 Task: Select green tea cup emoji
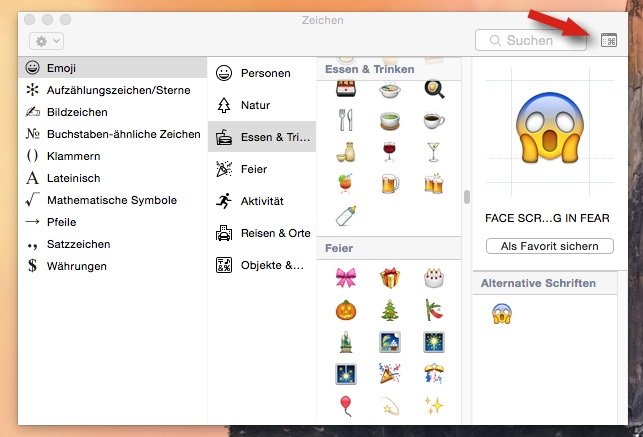click(390, 121)
